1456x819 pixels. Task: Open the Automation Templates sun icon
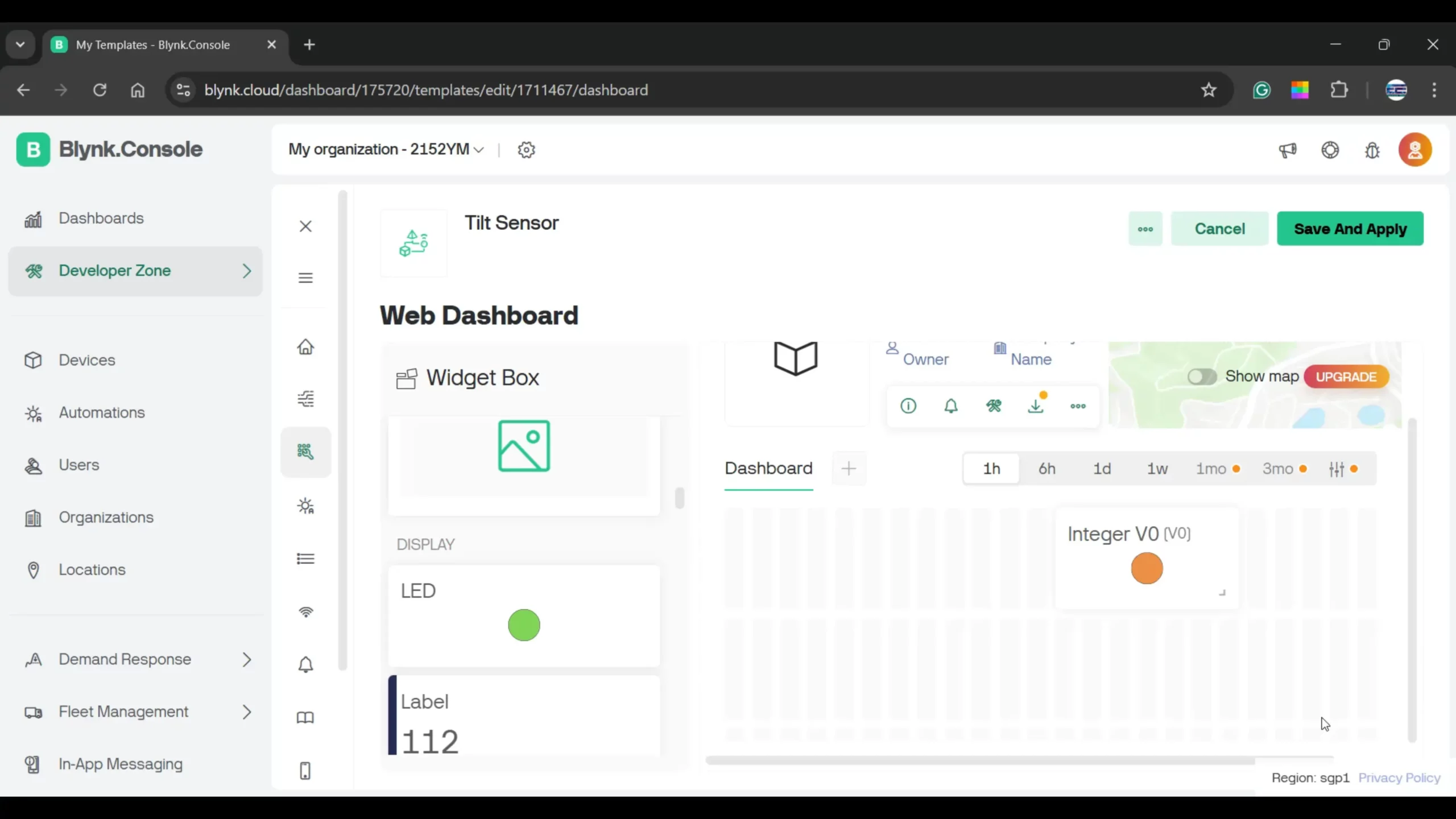(305, 506)
